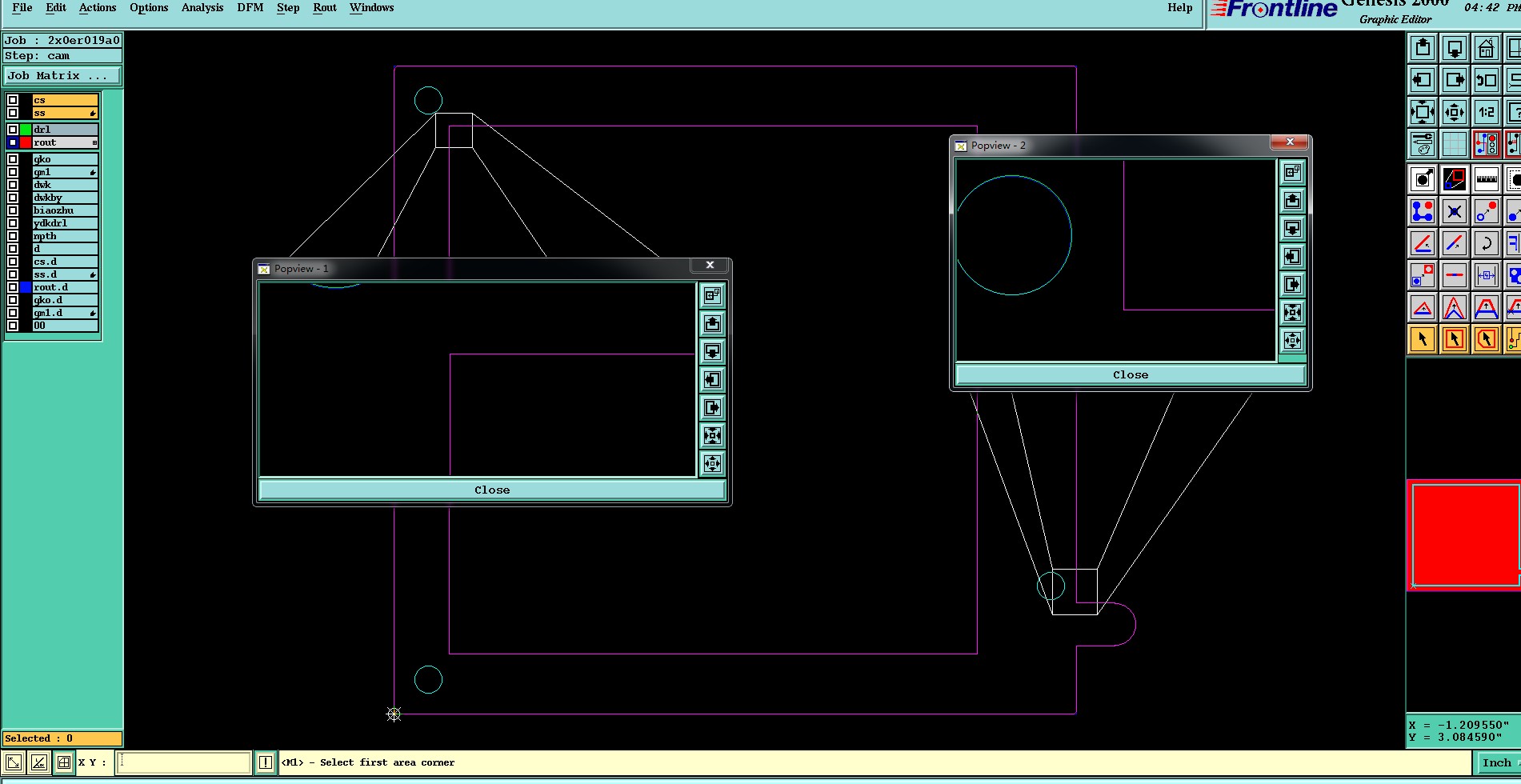Screen dimensions: 1521x784
Task: Click the pan right icon in main toolbar
Action: tap(1455, 80)
